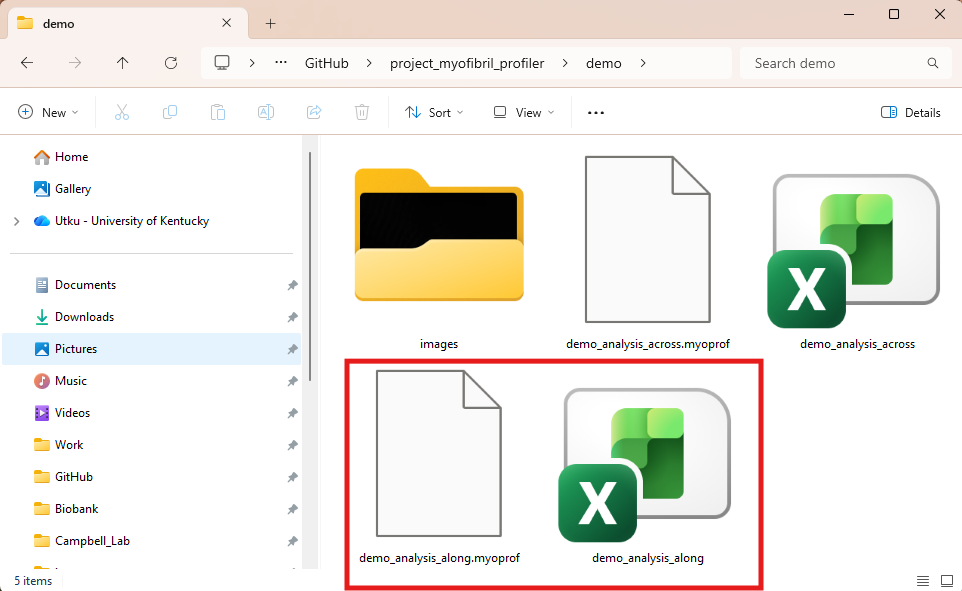Image resolution: width=962 pixels, height=591 pixels.
Task: Click the Cut scissors icon
Action: (x=122, y=112)
